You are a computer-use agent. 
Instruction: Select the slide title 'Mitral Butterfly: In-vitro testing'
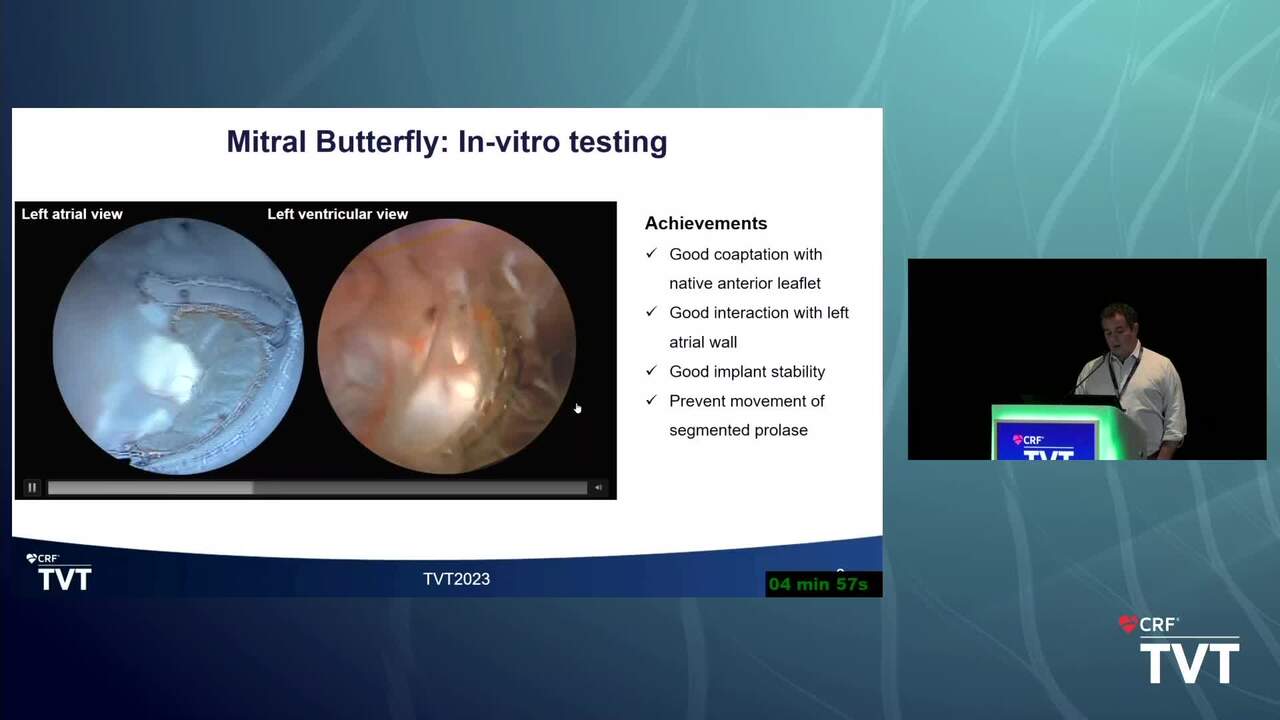tap(447, 142)
